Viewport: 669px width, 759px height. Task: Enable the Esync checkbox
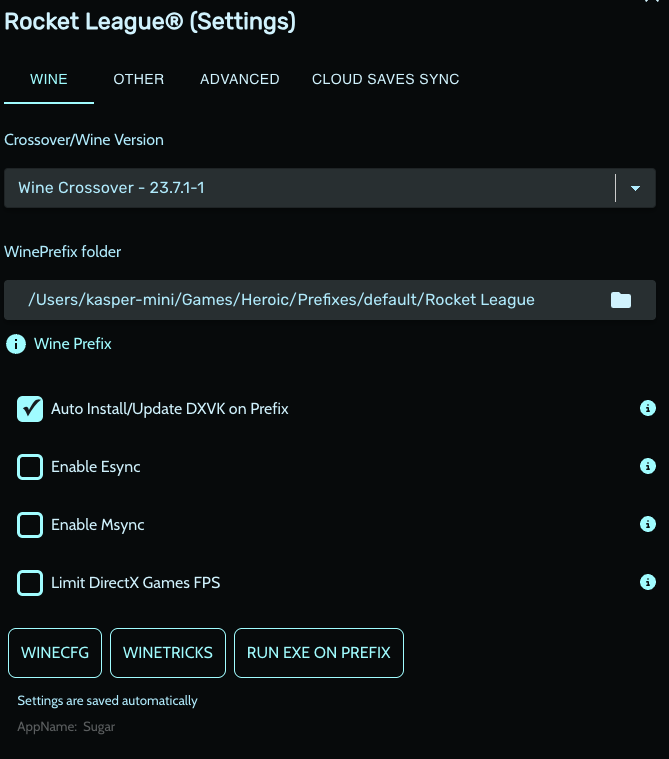point(30,467)
